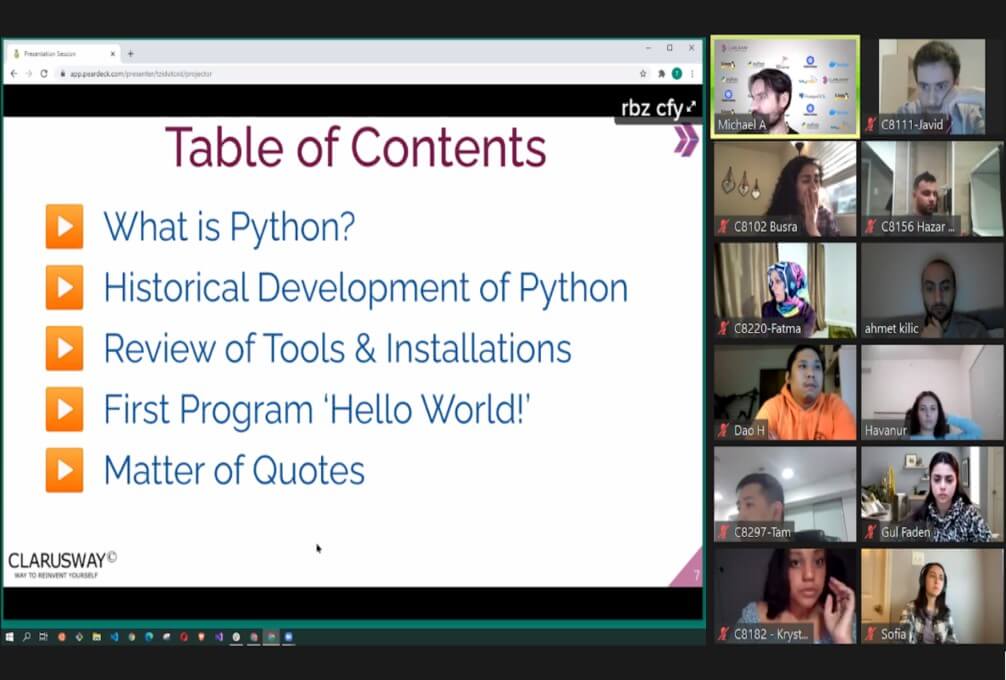
Task: Expand the join code to fullscreen
Action: [x=691, y=107]
